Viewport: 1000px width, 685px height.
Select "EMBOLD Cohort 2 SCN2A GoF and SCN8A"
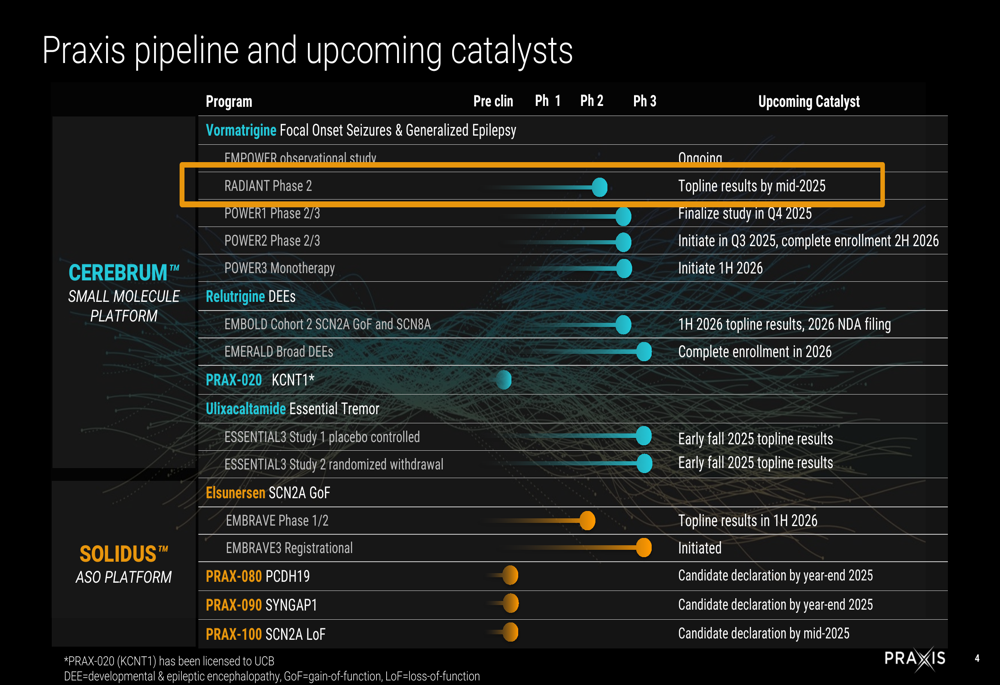point(327,324)
